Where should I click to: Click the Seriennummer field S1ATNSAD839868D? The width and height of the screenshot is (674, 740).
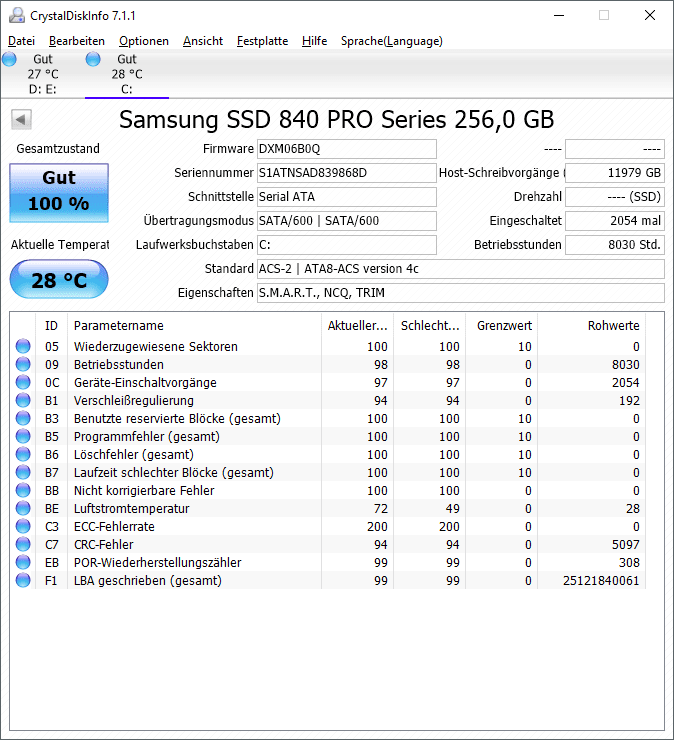pyautogui.click(x=347, y=173)
